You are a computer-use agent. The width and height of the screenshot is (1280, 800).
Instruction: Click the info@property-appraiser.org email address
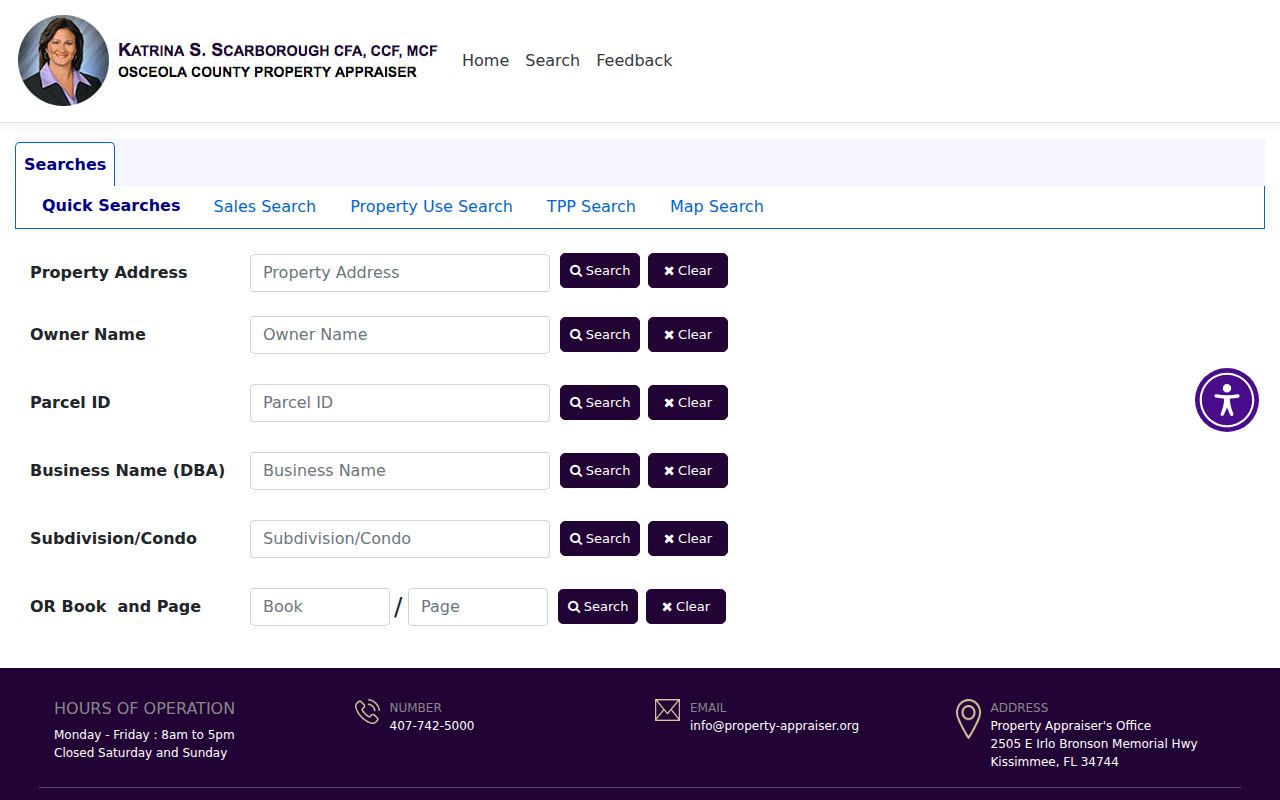click(774, 726)
